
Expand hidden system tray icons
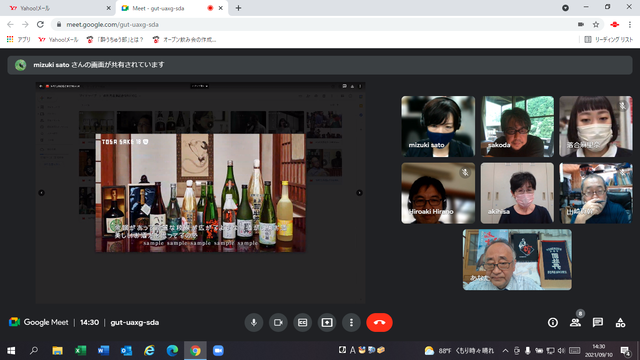point(505,351)
